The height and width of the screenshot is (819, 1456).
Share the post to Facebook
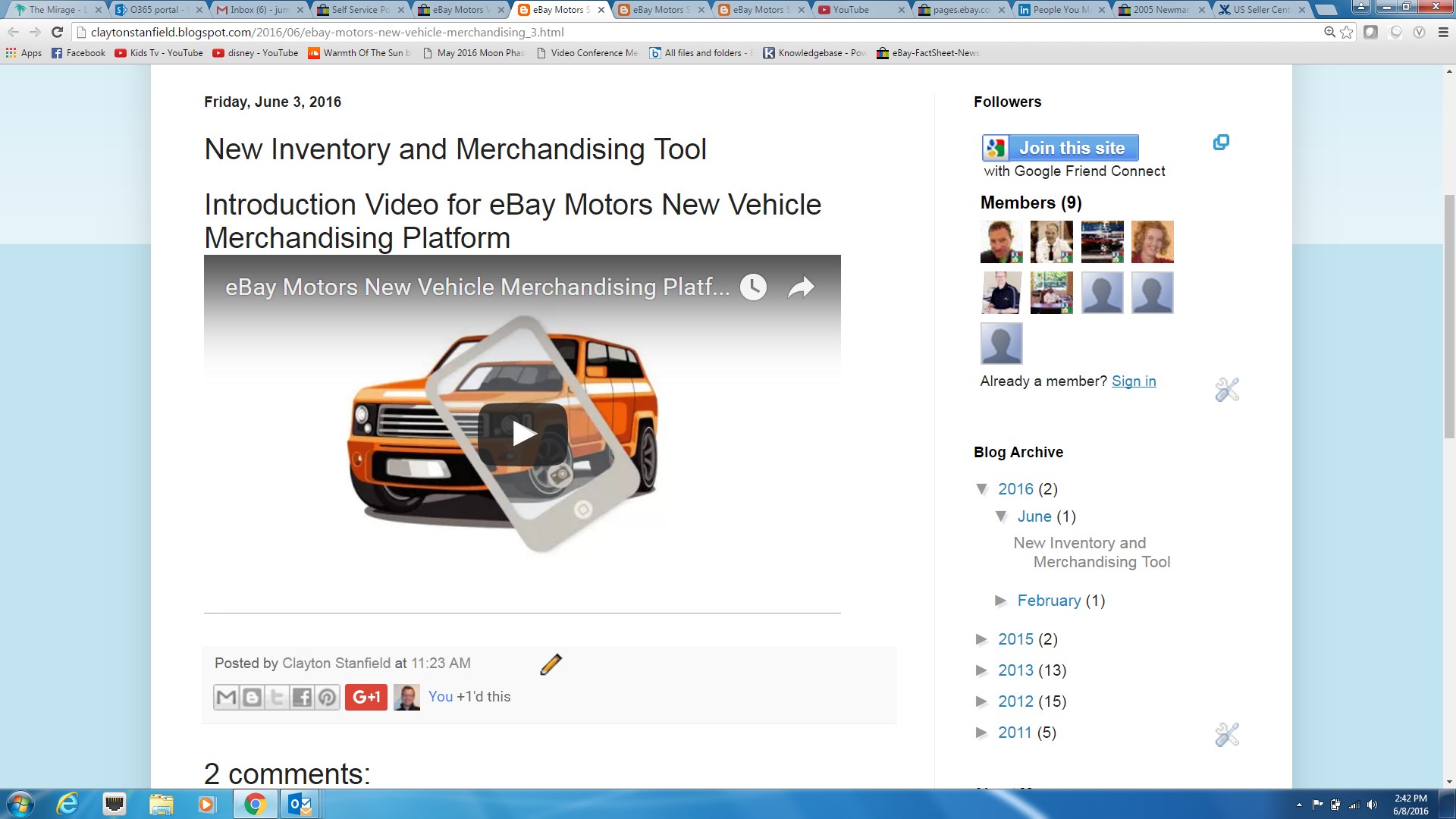click(302, 697)
